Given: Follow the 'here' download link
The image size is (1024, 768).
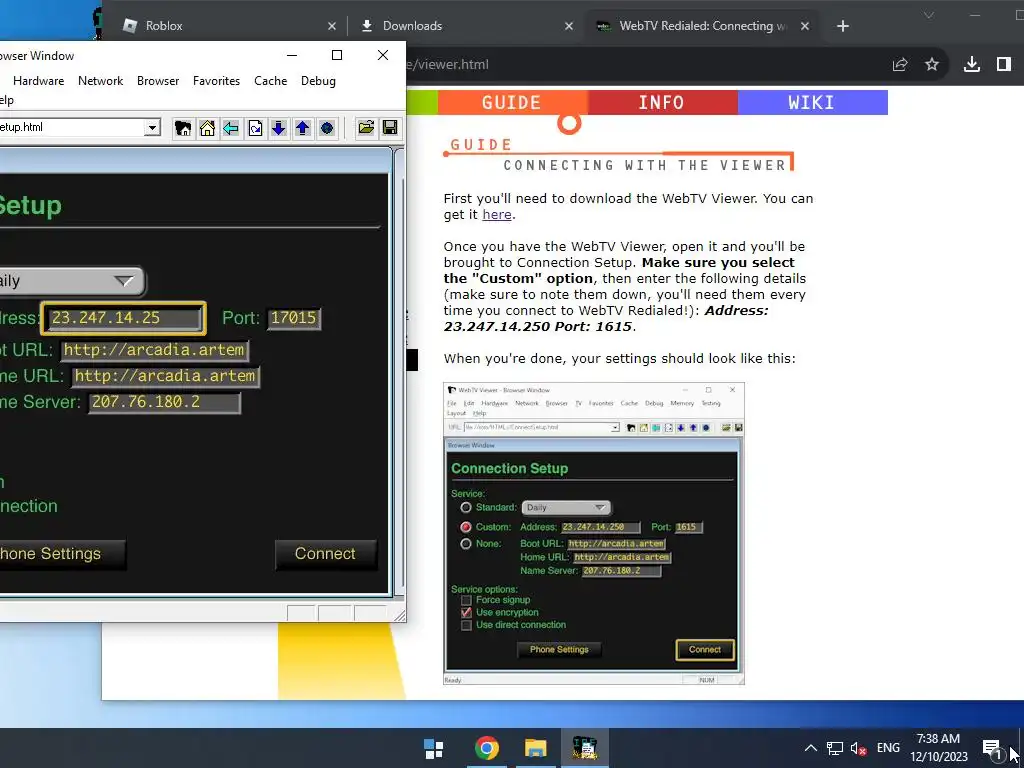Looking at the screenshot, I should point(496,215).
